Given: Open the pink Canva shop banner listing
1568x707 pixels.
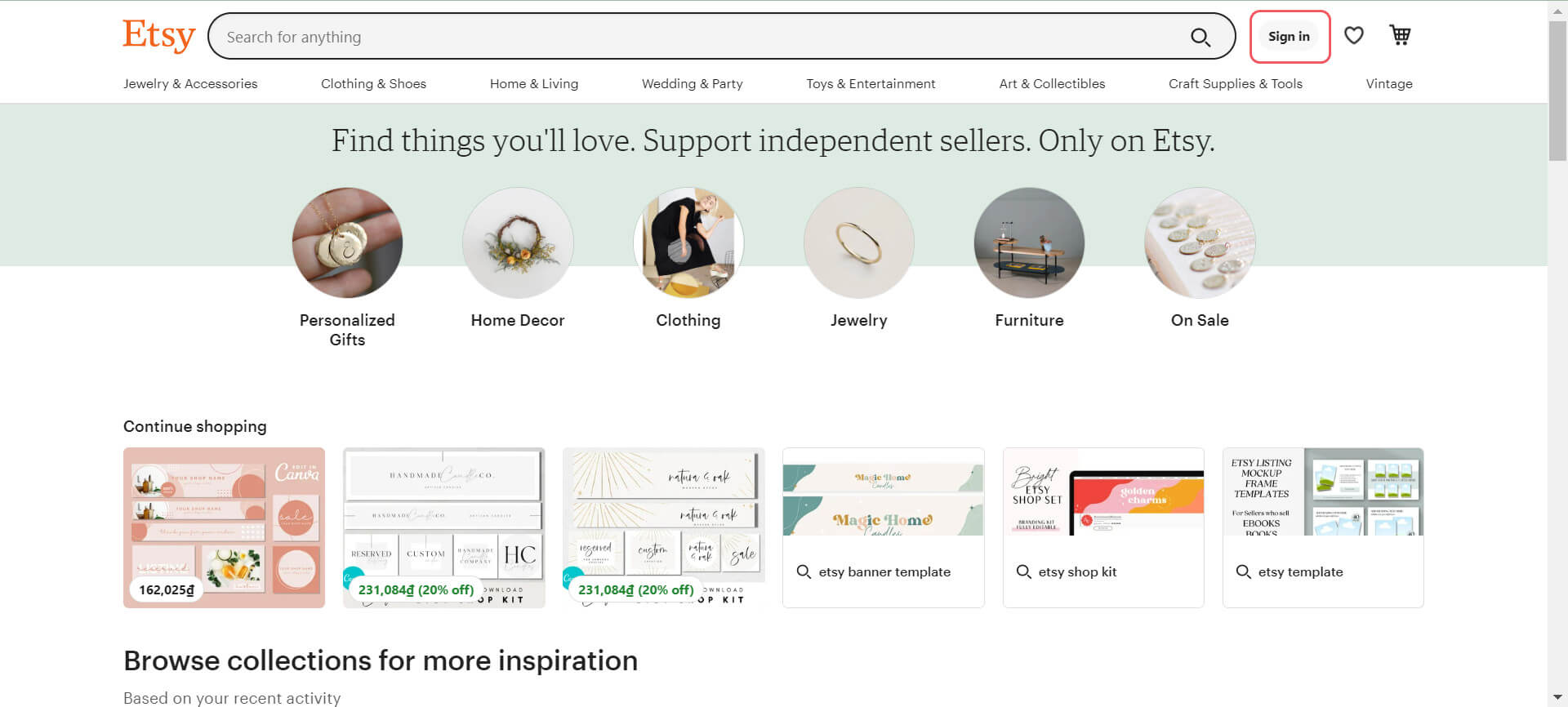Looking at the screenshot, I should (224, 527).
